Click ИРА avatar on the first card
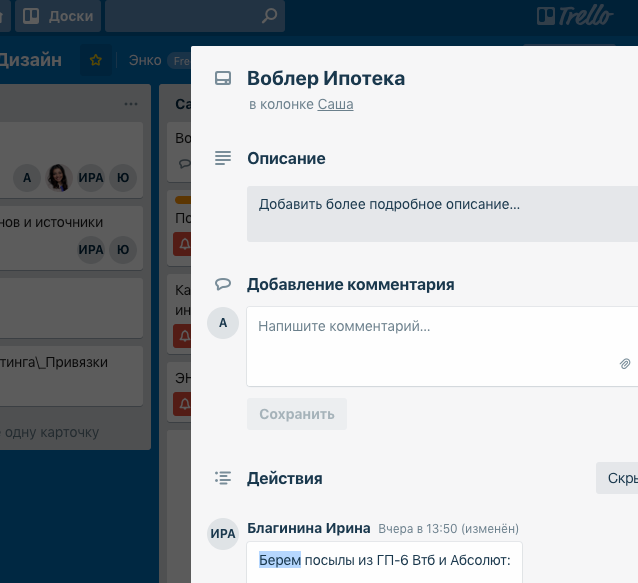The width and height of the screenshot is (638, 583). pos(91,178)
